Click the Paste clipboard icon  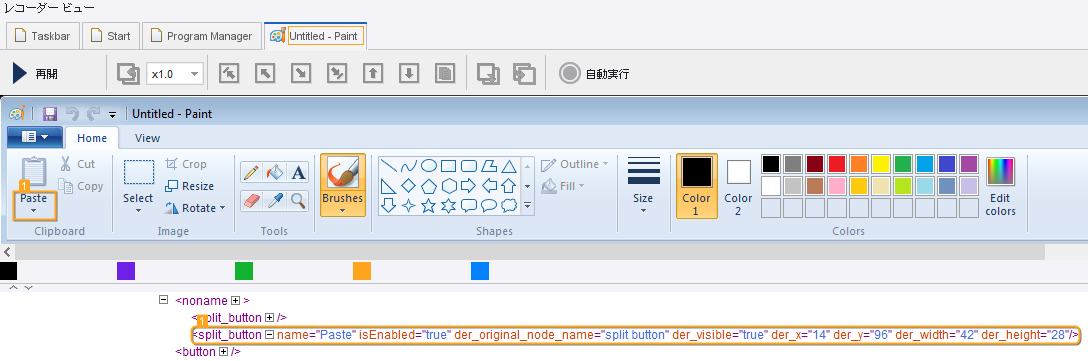click(33, 171)
